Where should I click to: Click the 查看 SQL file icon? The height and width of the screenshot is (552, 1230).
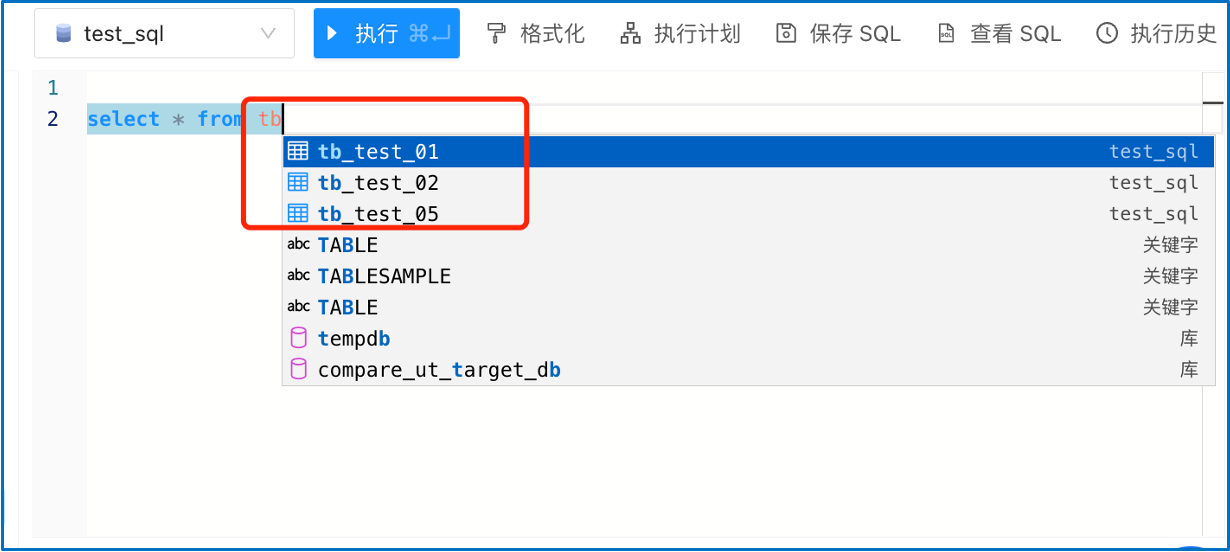[946, 34]
